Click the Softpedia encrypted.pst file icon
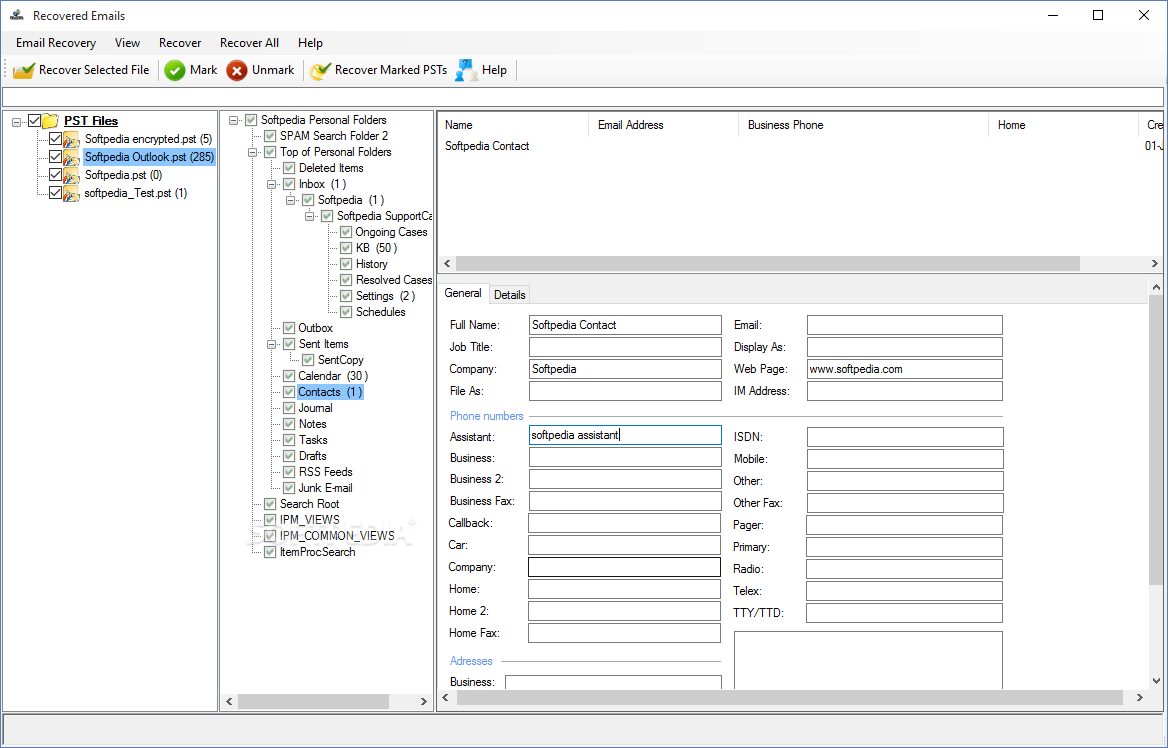Image resolution: width=1168 pixels, height=748 pixels. pos(72,139)
